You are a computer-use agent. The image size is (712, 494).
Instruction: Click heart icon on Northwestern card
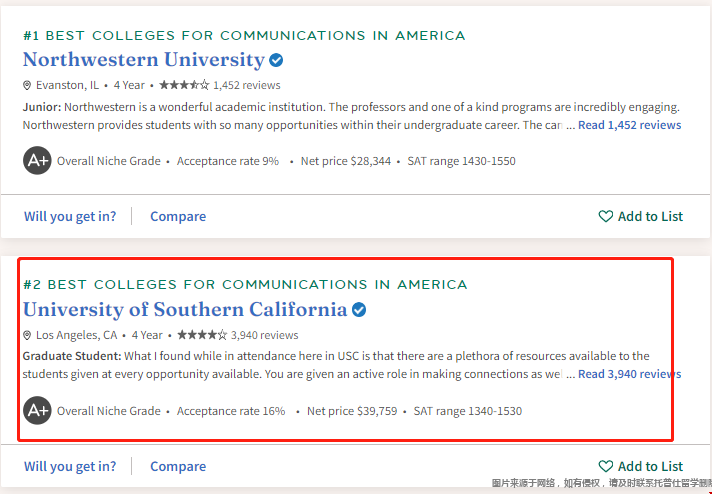pos(605,216)
